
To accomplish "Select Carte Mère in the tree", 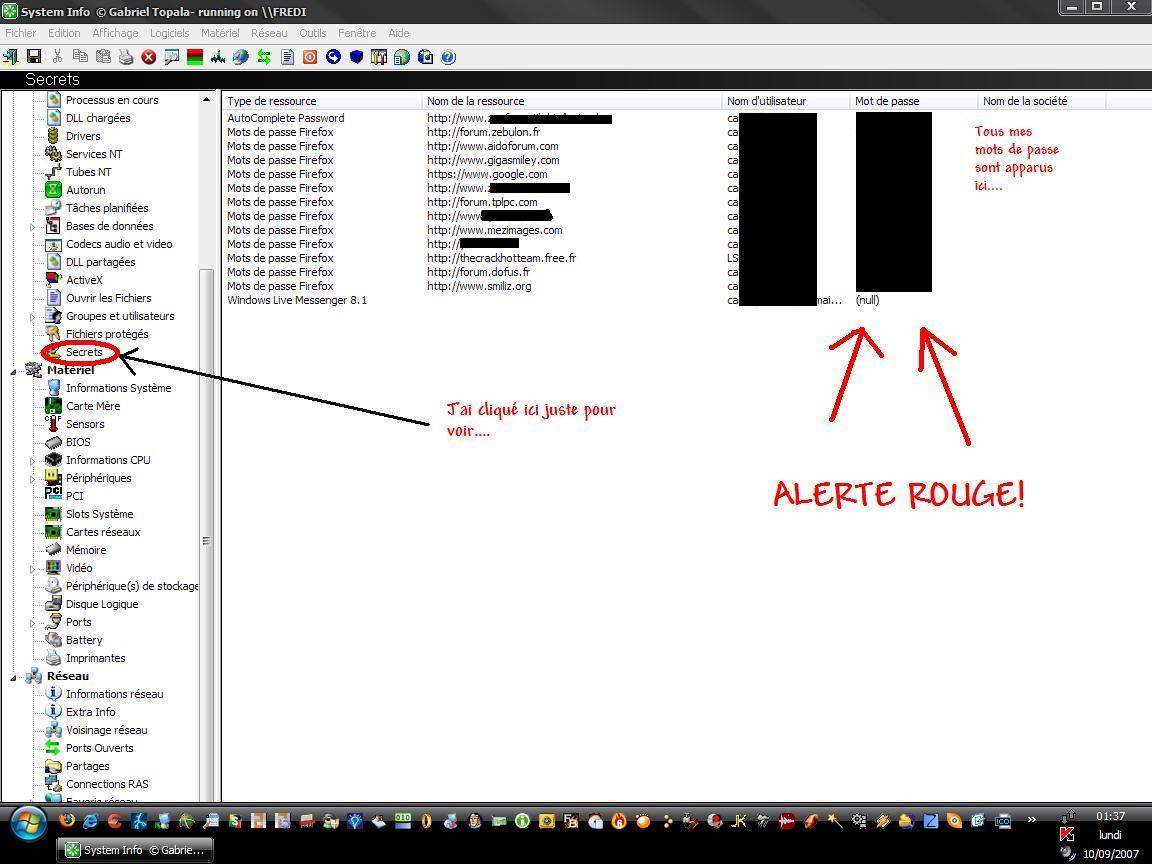I will pos(92,406).
